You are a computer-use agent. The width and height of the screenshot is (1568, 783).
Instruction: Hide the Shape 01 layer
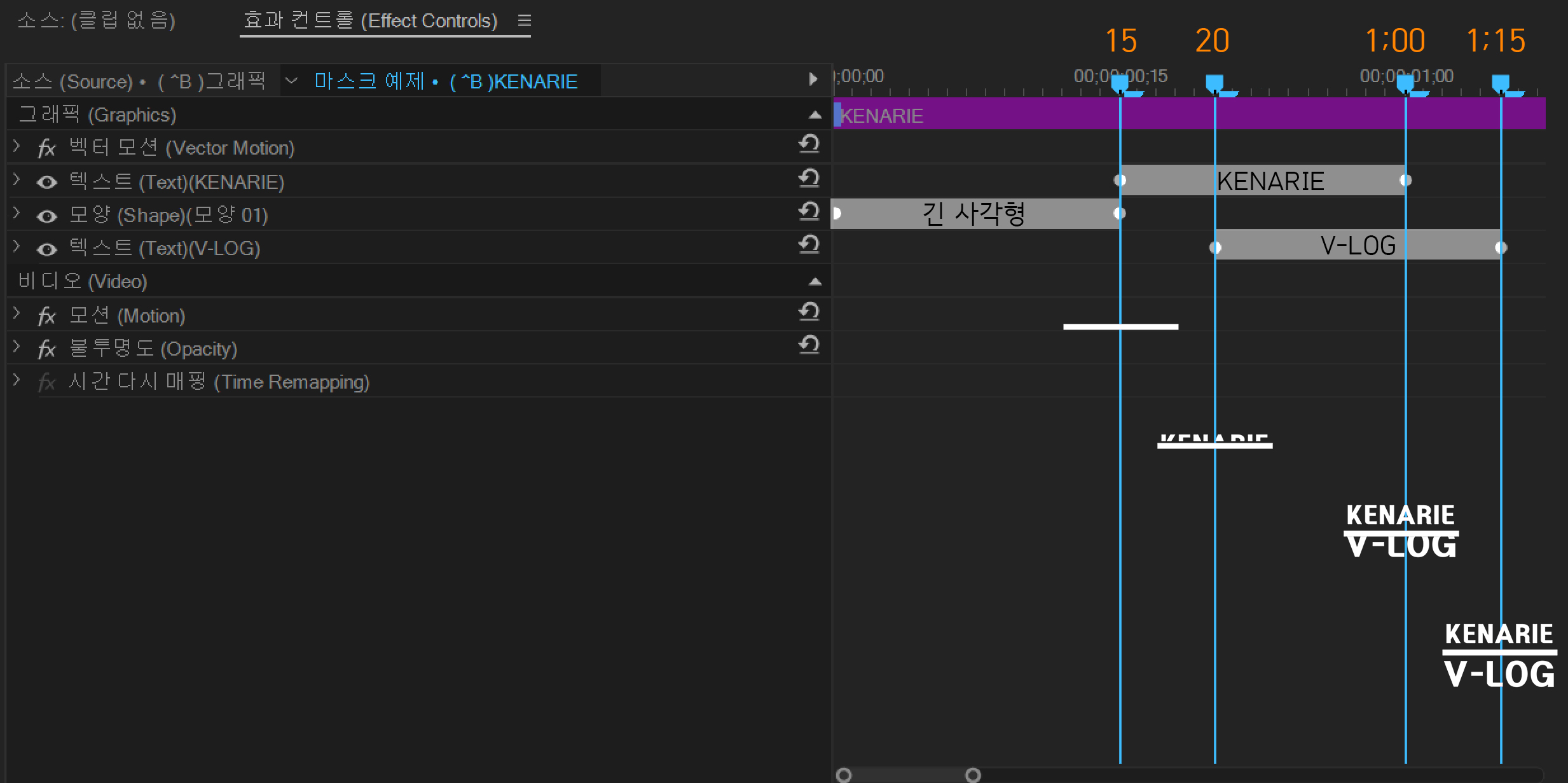[46, 216]
